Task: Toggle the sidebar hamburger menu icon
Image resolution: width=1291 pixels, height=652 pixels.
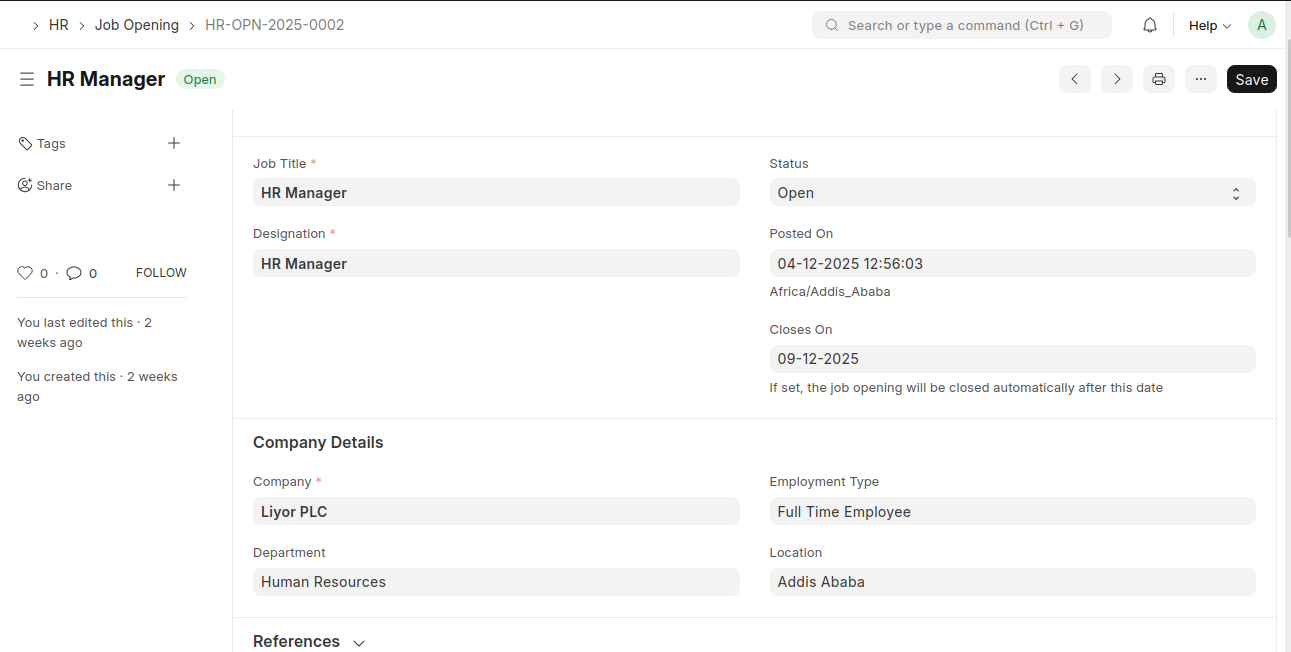Action: (27, 79)
